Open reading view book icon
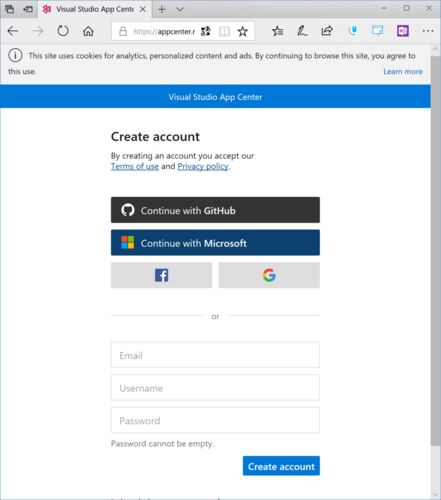The height and width of the screenshot is (500, 441). click(x=224, y=31)
